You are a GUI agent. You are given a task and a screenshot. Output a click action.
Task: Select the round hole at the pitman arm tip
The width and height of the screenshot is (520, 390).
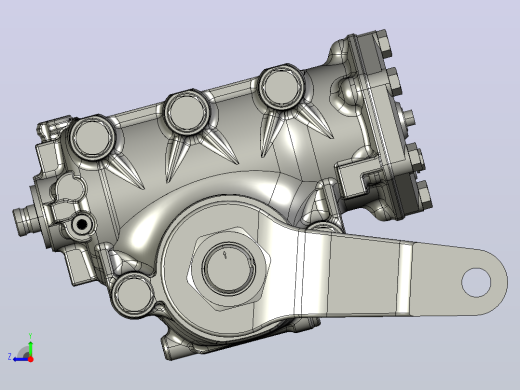pos(476,282)
